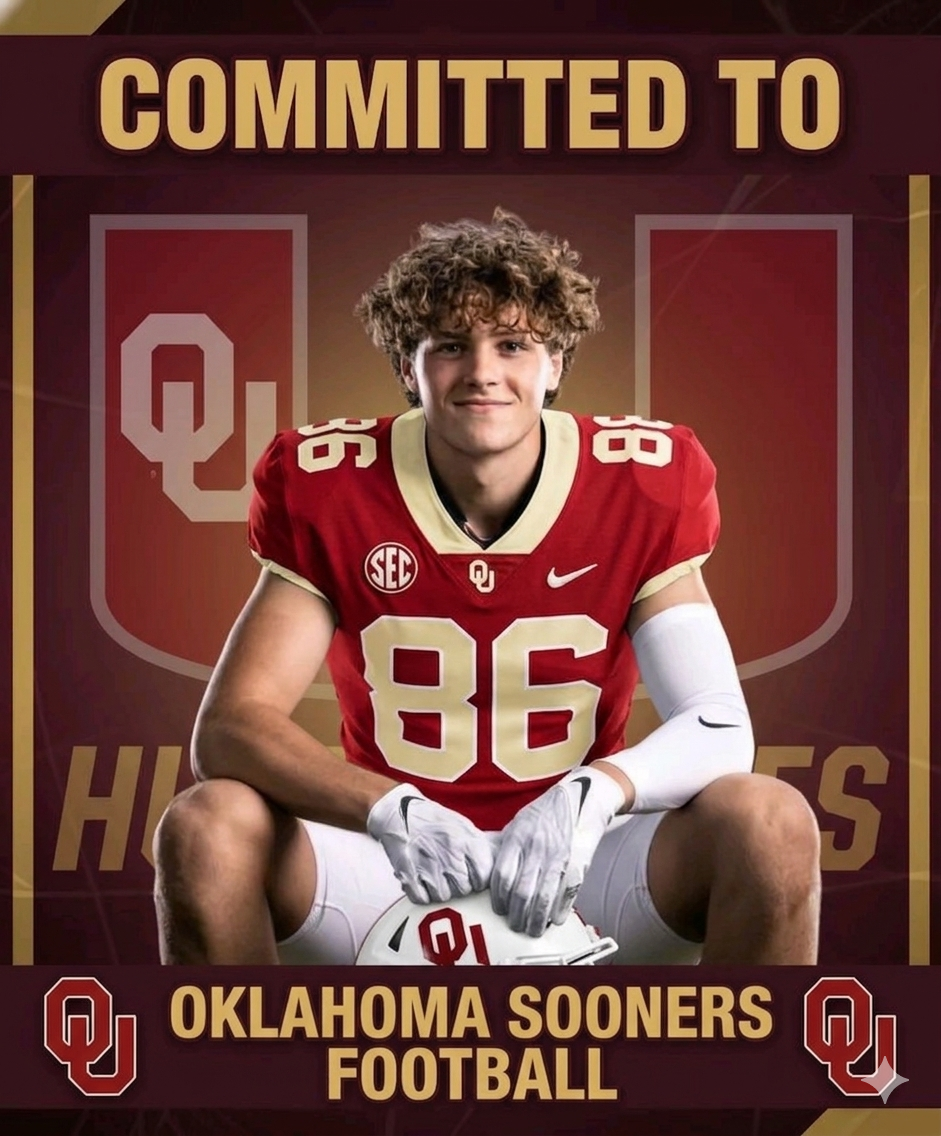Click the FOOTBALL text at bottom
This screenshot has height=1136, width=941.
click(472, 1071)
